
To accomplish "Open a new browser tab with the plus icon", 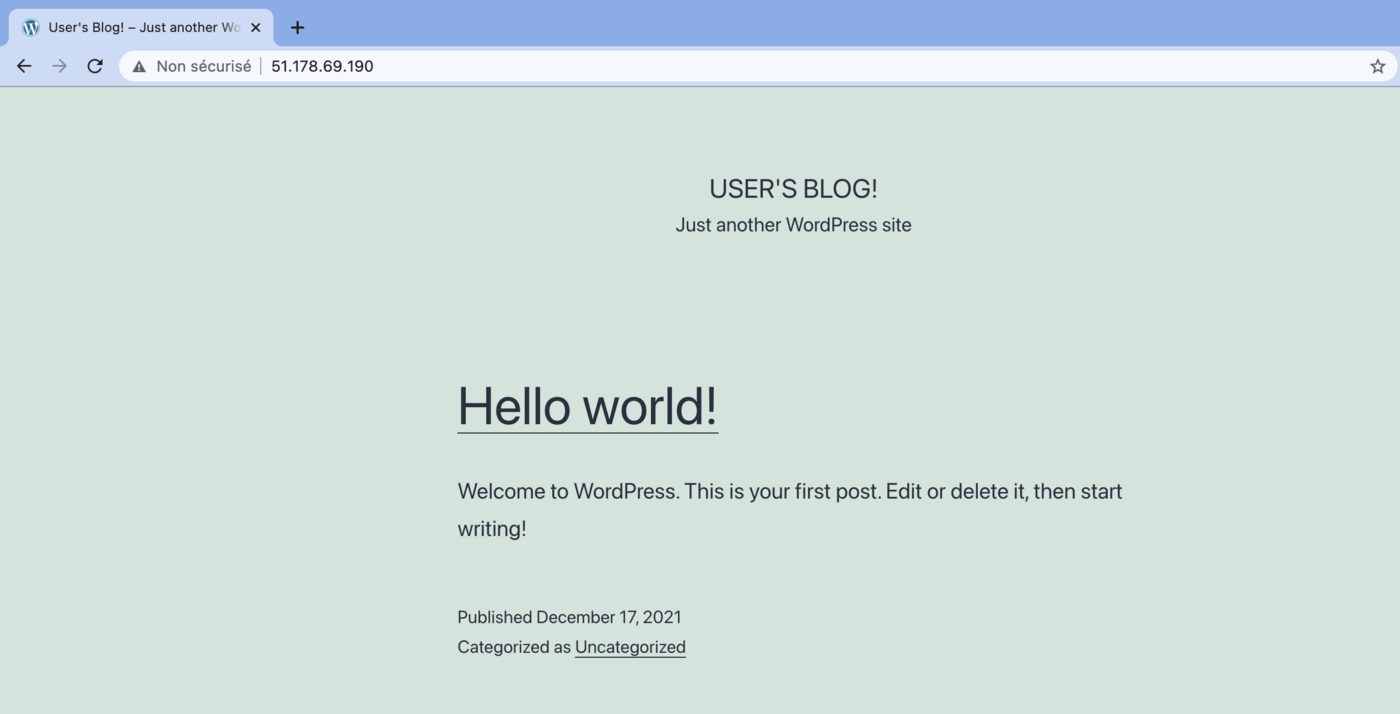I will pos(296,27).
